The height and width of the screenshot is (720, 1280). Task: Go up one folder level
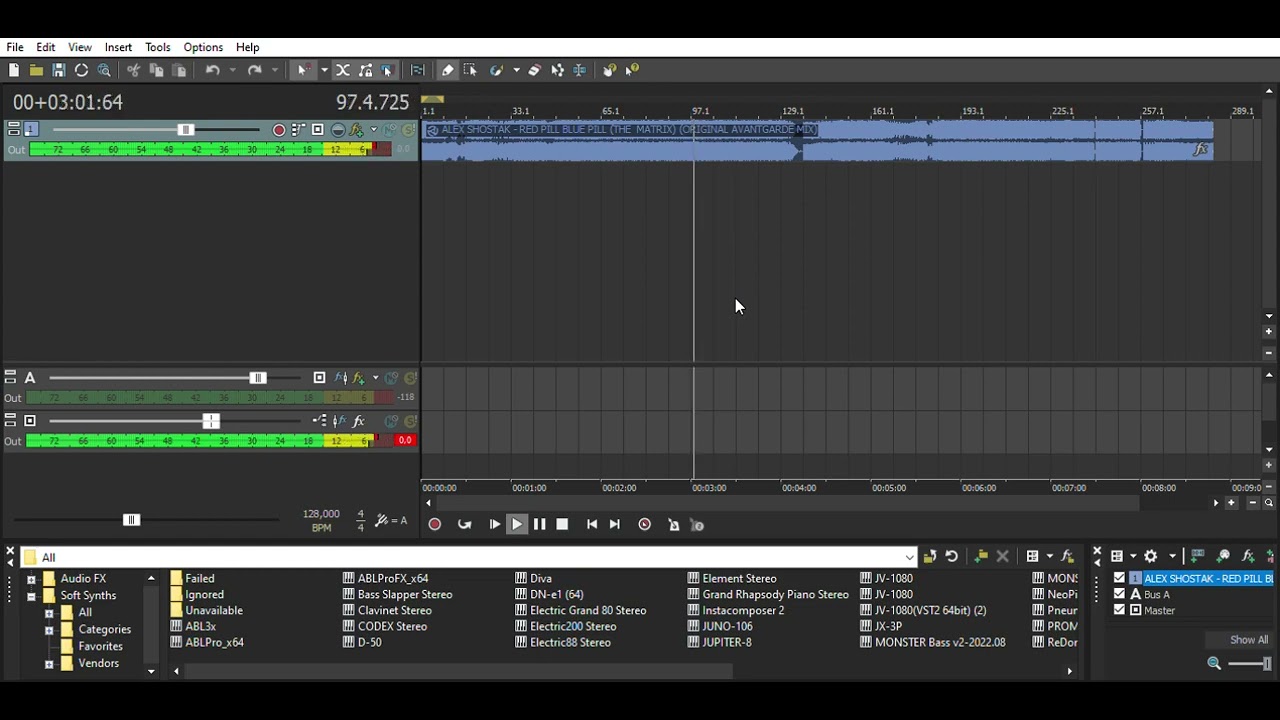point(929,557)
